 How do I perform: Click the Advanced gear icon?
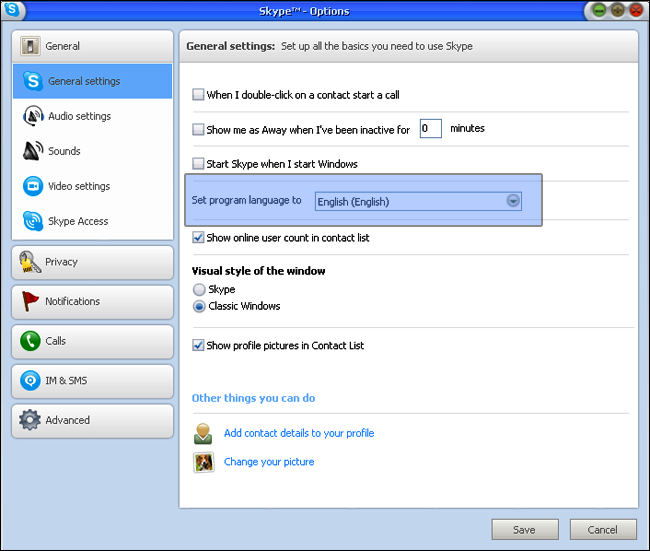[x=30, y=420]
